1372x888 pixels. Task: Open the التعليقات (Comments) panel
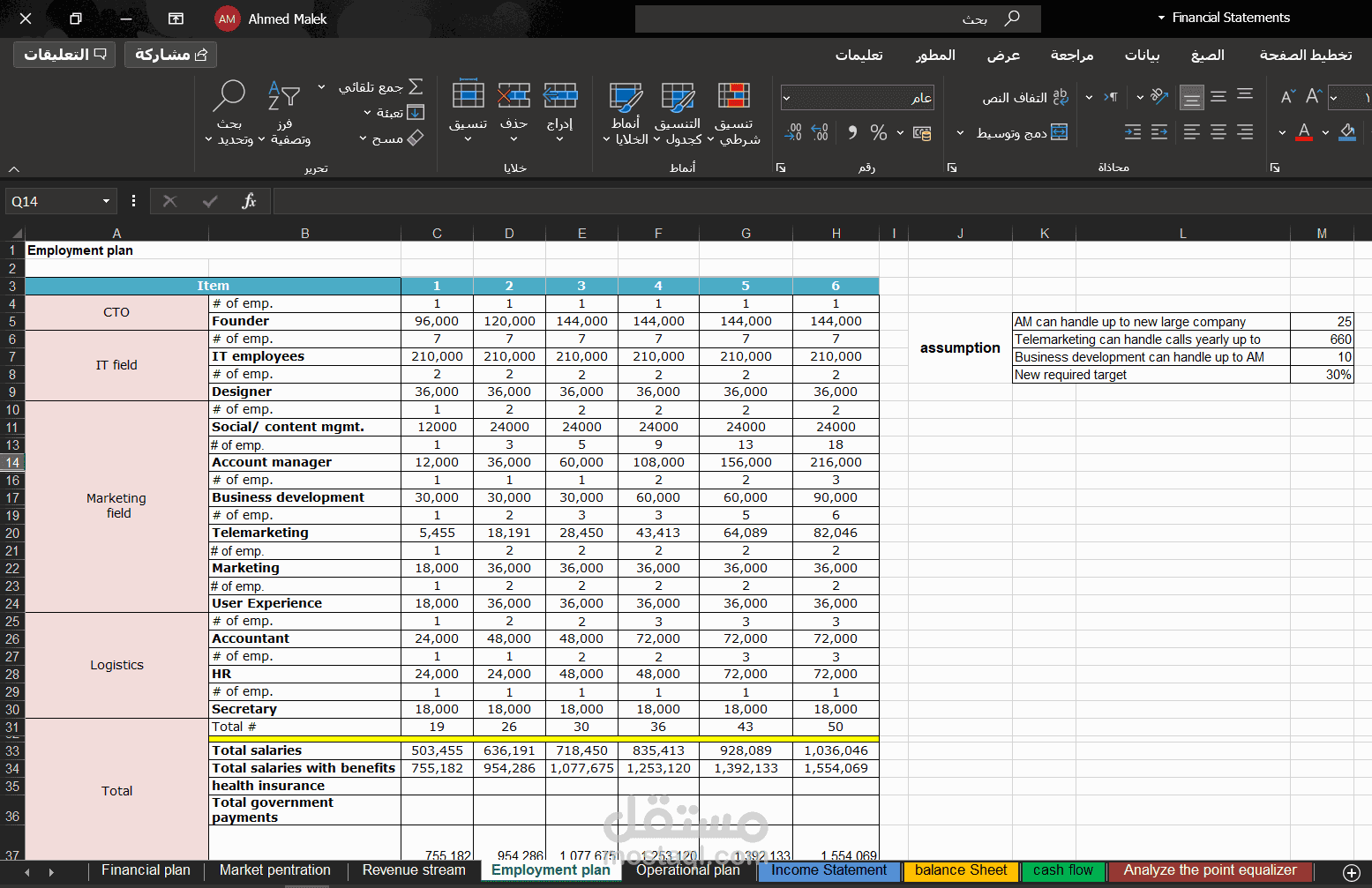pos(64,54)
